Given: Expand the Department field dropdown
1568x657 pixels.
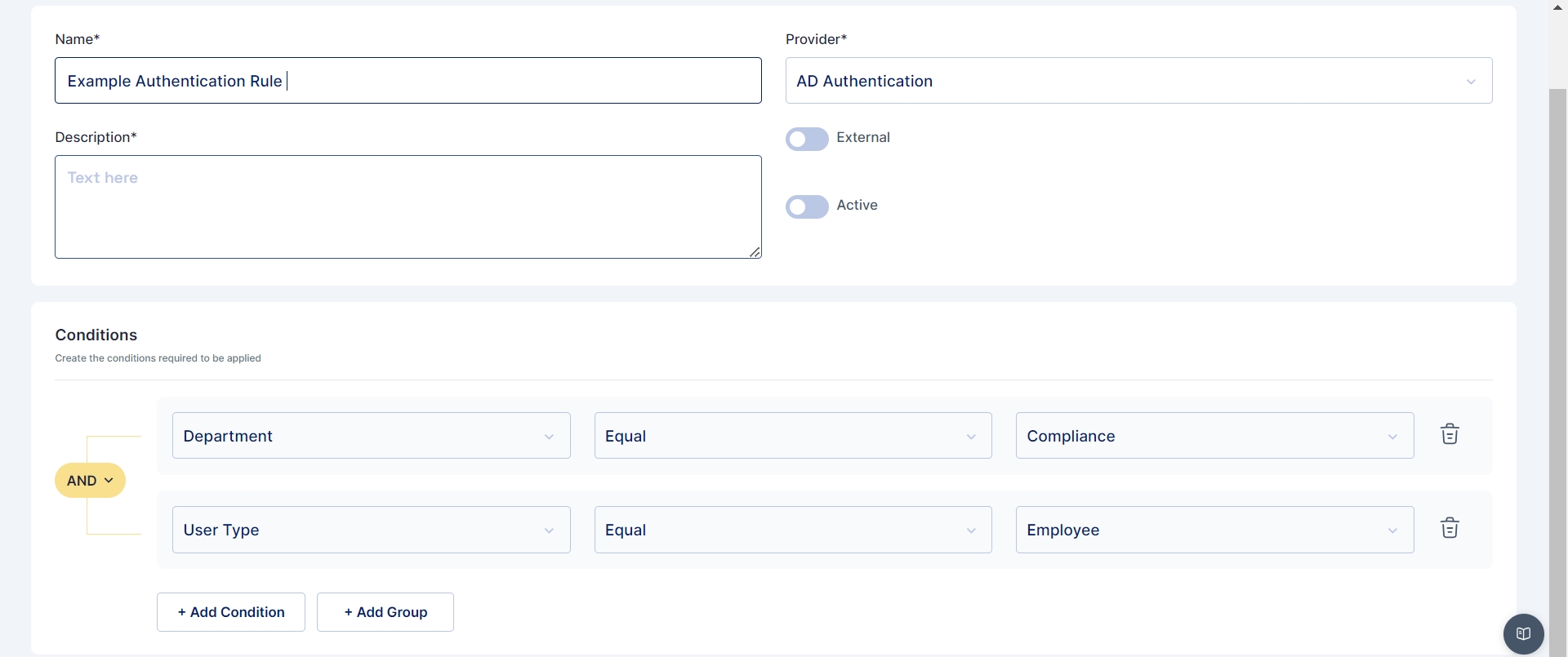Looking at the screenshot, I should tap(371, 436).
